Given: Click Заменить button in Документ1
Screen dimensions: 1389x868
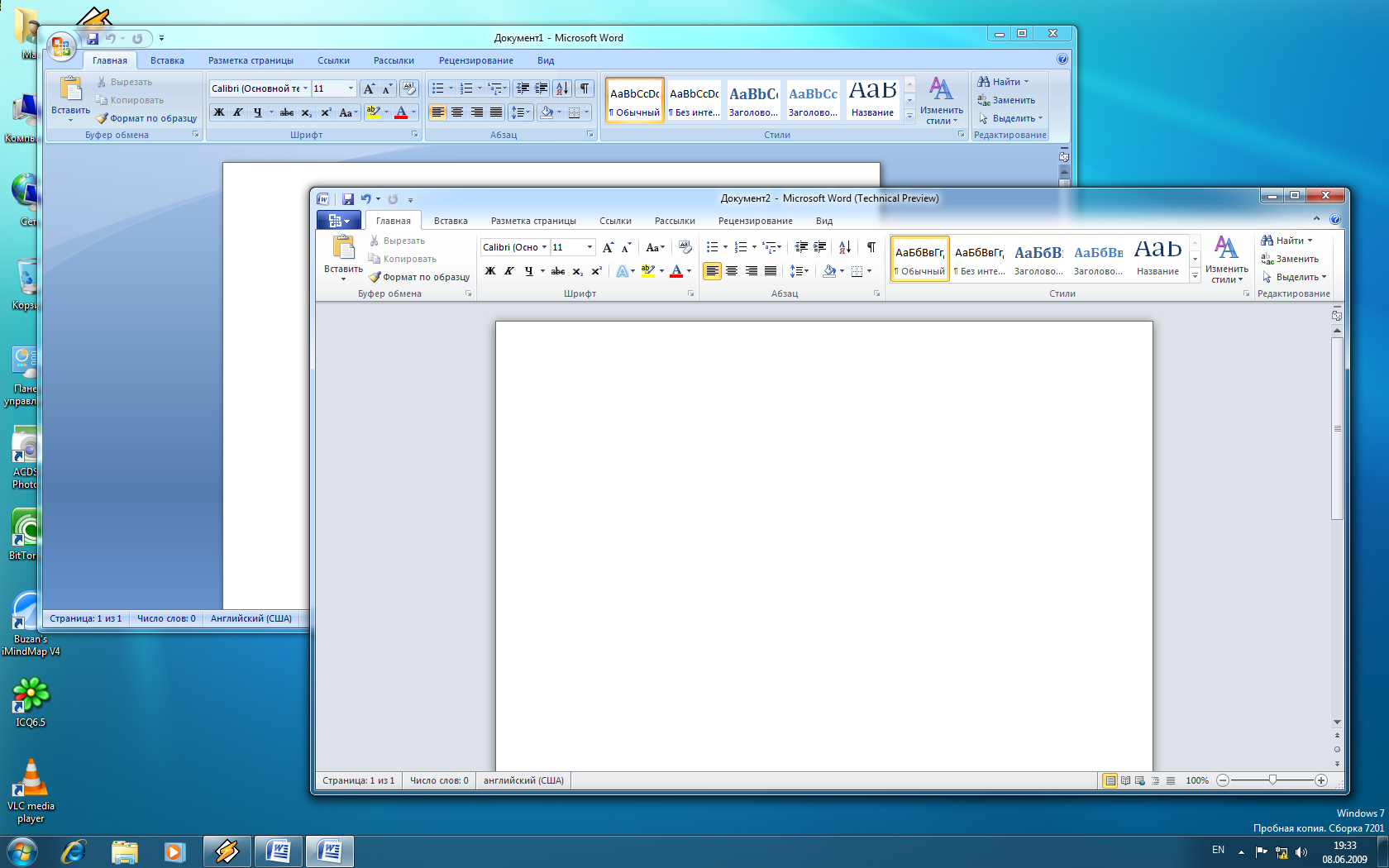Looking at the screenshot, I should click(1006, 100).
